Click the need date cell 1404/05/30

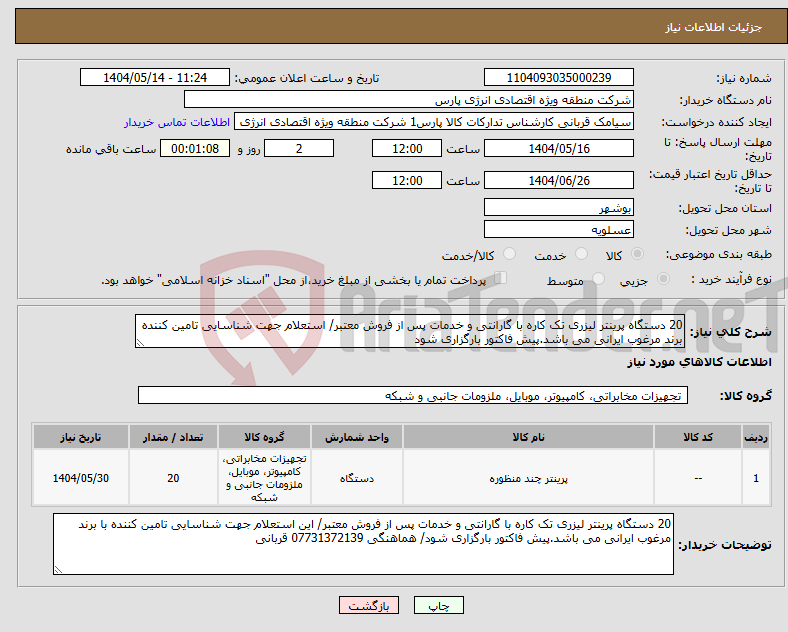(81, 478)
